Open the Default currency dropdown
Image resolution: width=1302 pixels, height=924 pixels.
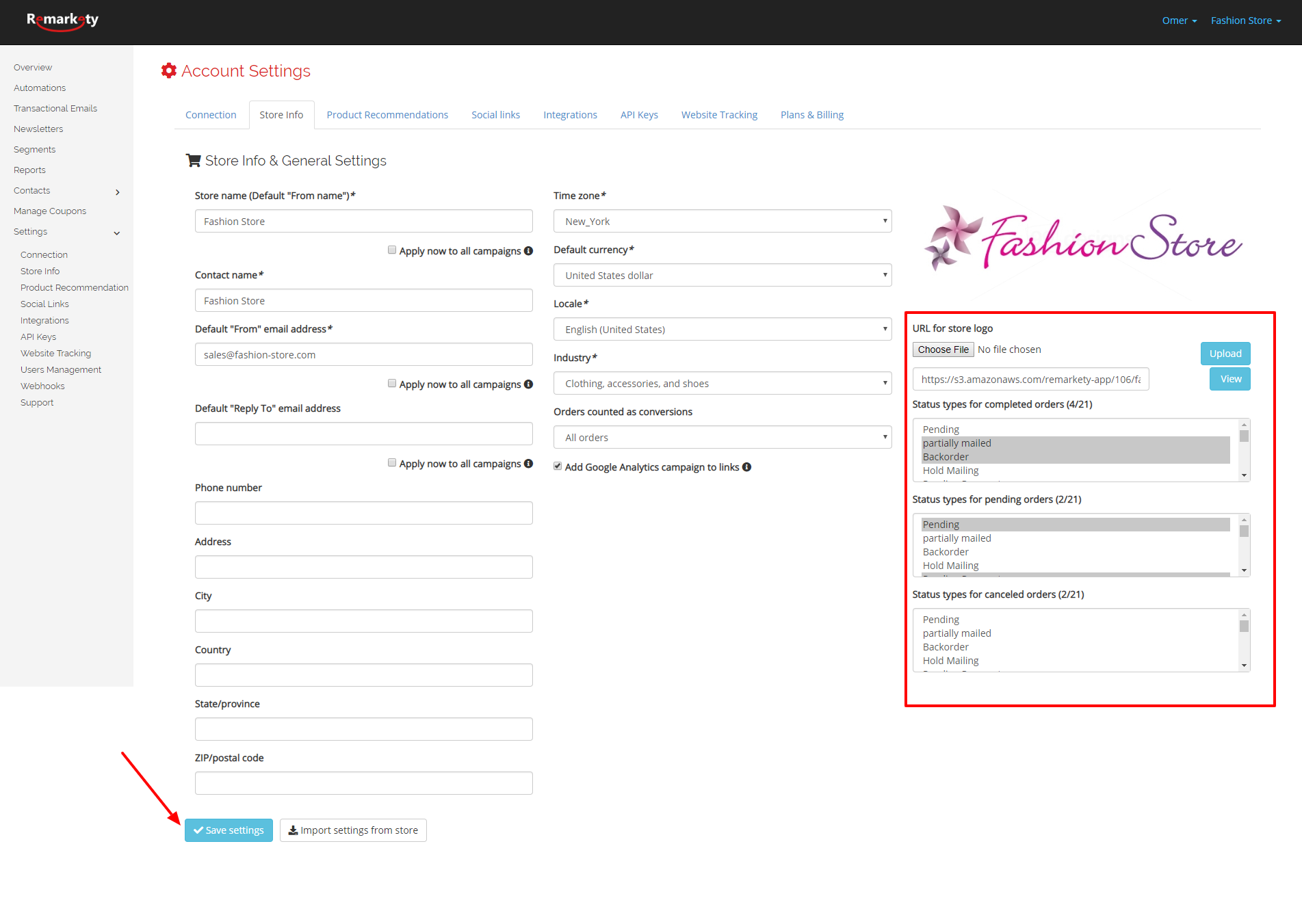(722, 275)
